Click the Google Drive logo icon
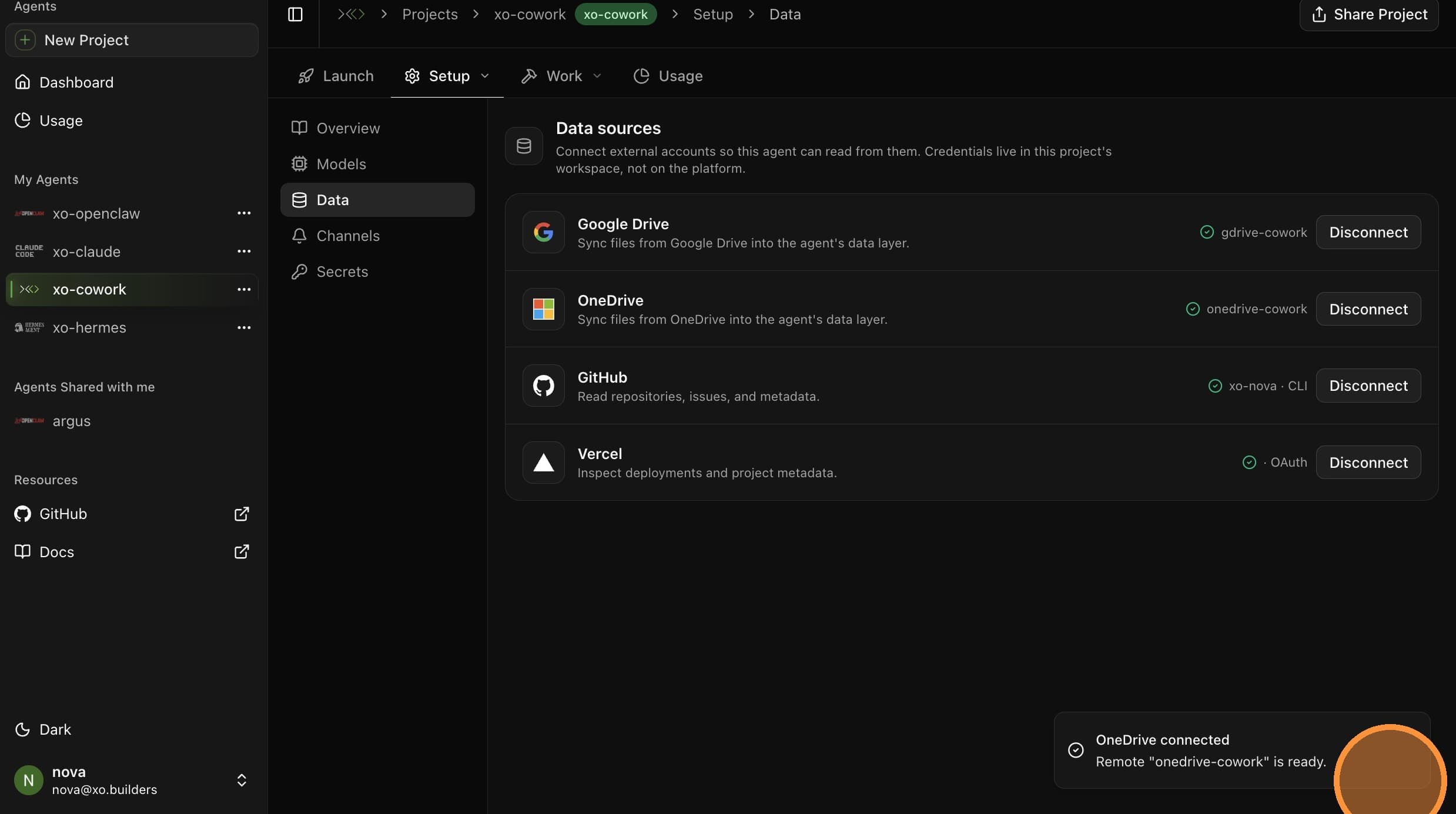This screenshot has height=814, width=1456. pos(544,232)
